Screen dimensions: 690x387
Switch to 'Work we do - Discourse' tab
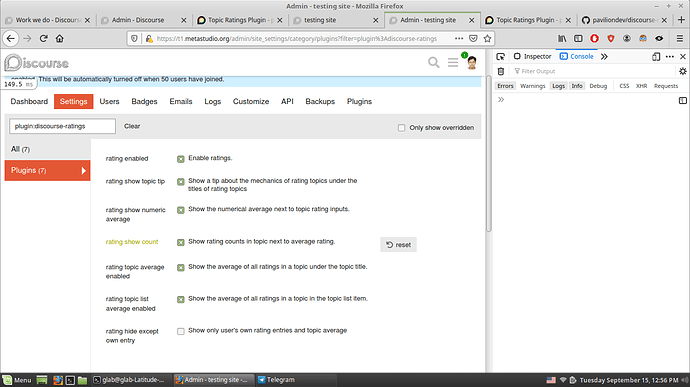click(48, 20)
